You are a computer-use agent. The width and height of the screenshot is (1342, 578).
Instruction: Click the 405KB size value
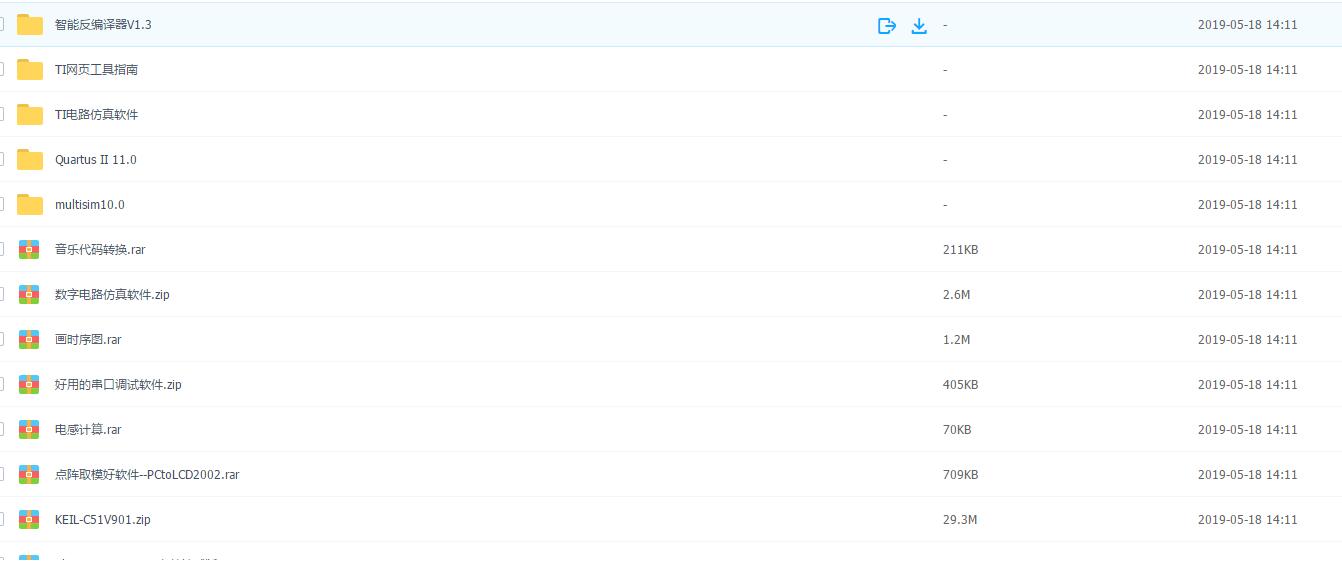[960, 385]
